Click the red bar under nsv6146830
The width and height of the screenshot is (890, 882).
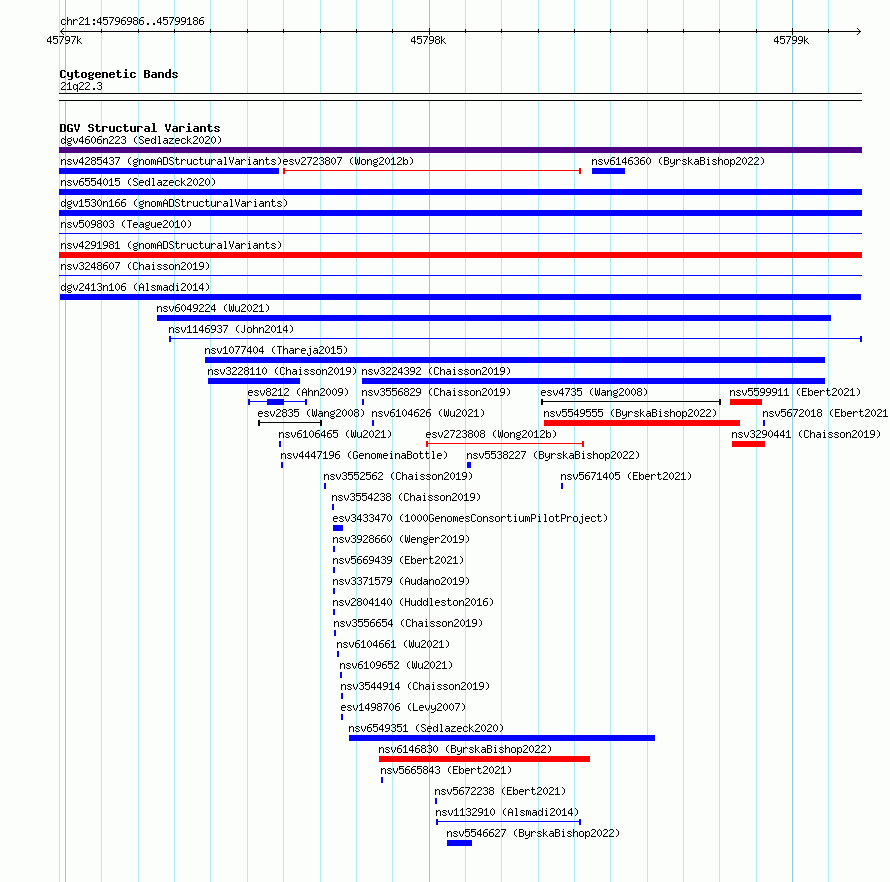484,759
